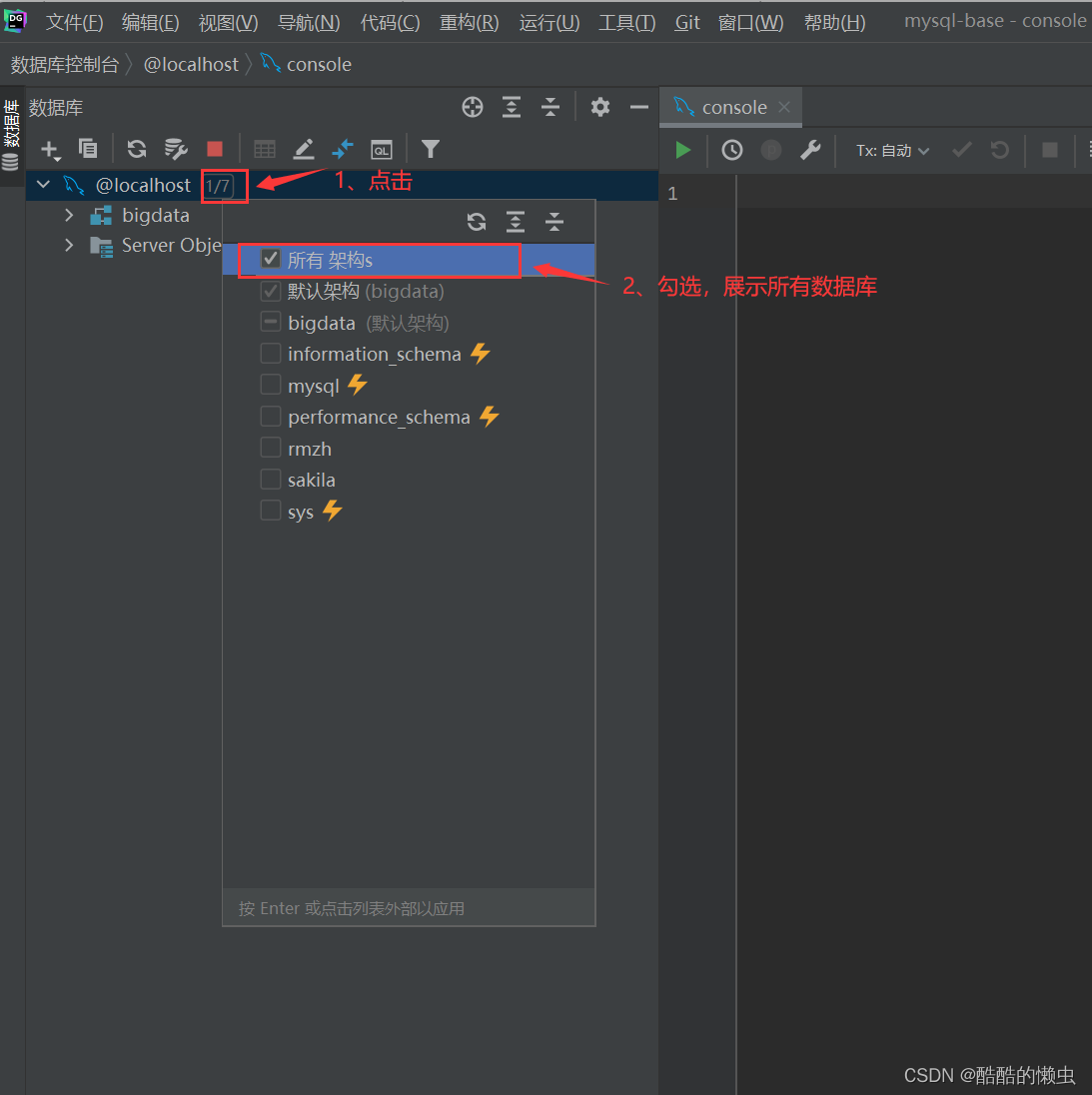Open the 窗口(W) menu
Screen dimensions: 1092x1095
[750, 23]
